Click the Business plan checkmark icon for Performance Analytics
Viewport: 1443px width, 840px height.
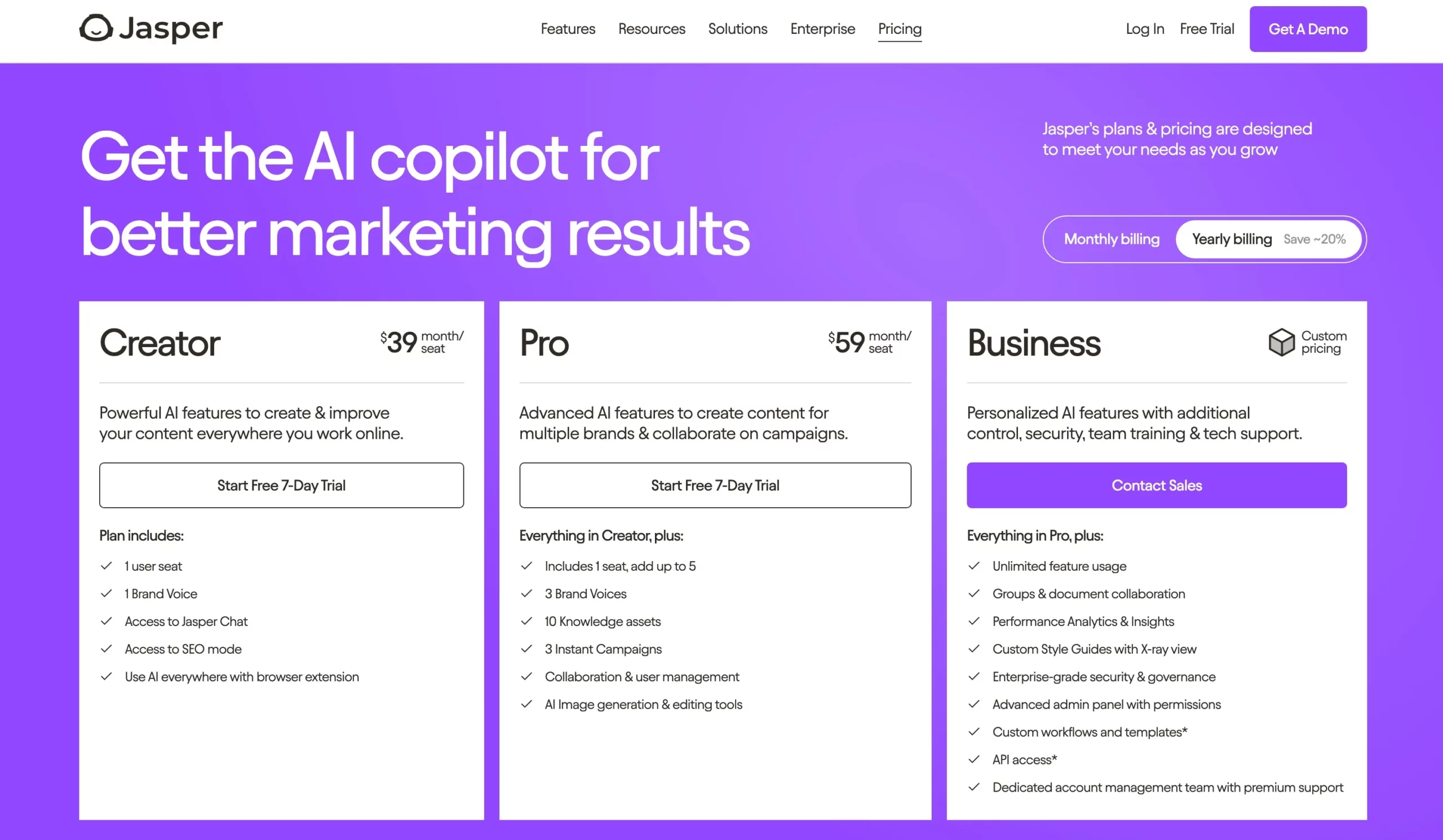974,621
